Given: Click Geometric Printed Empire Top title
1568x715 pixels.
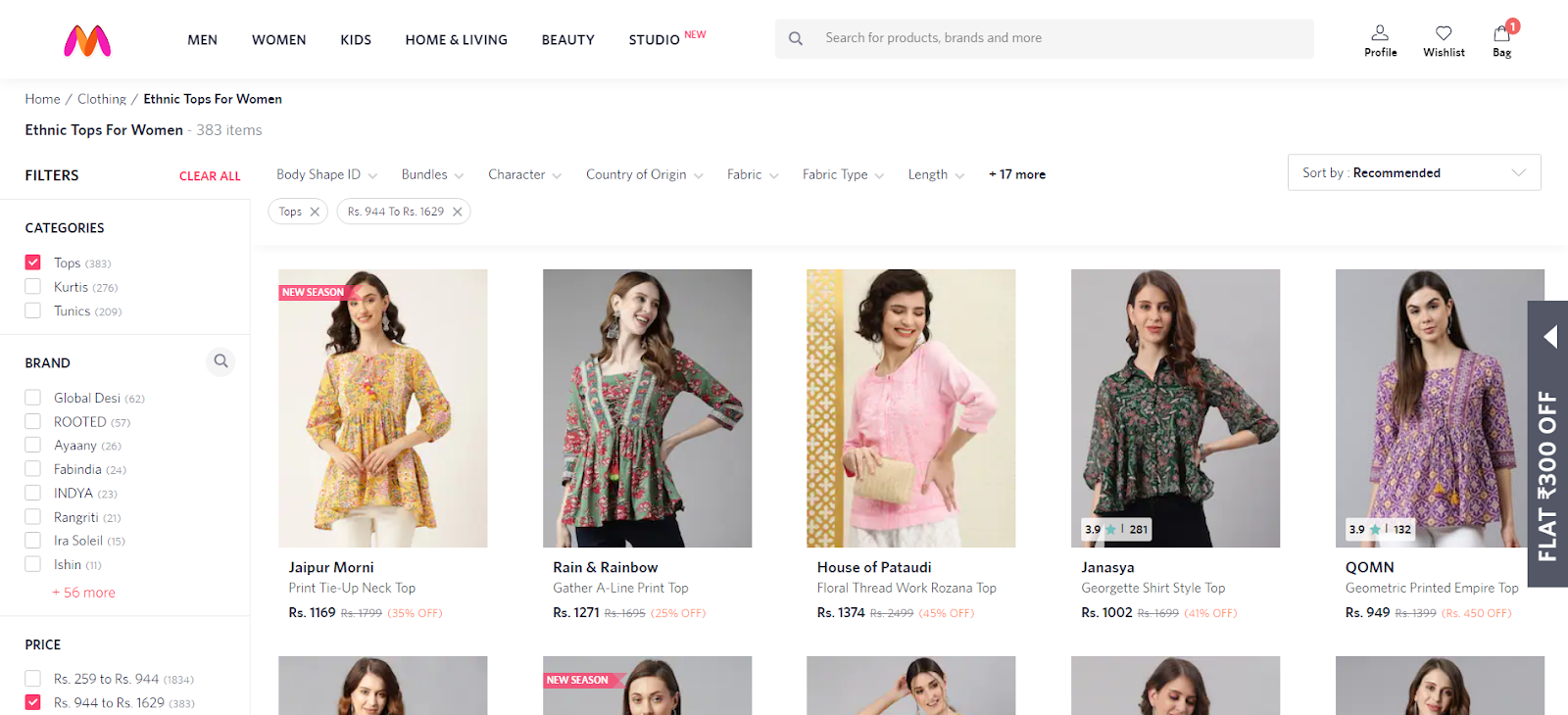Looking at the screenshot, I should (1432, 588).
